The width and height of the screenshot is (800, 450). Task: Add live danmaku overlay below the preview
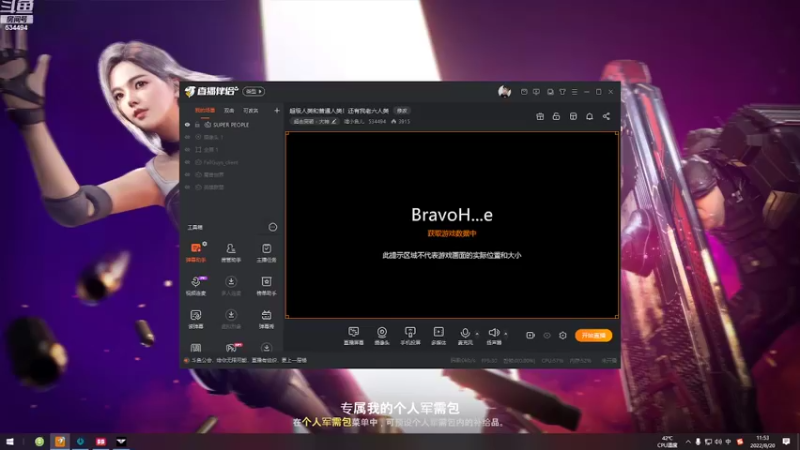[353, 336]
